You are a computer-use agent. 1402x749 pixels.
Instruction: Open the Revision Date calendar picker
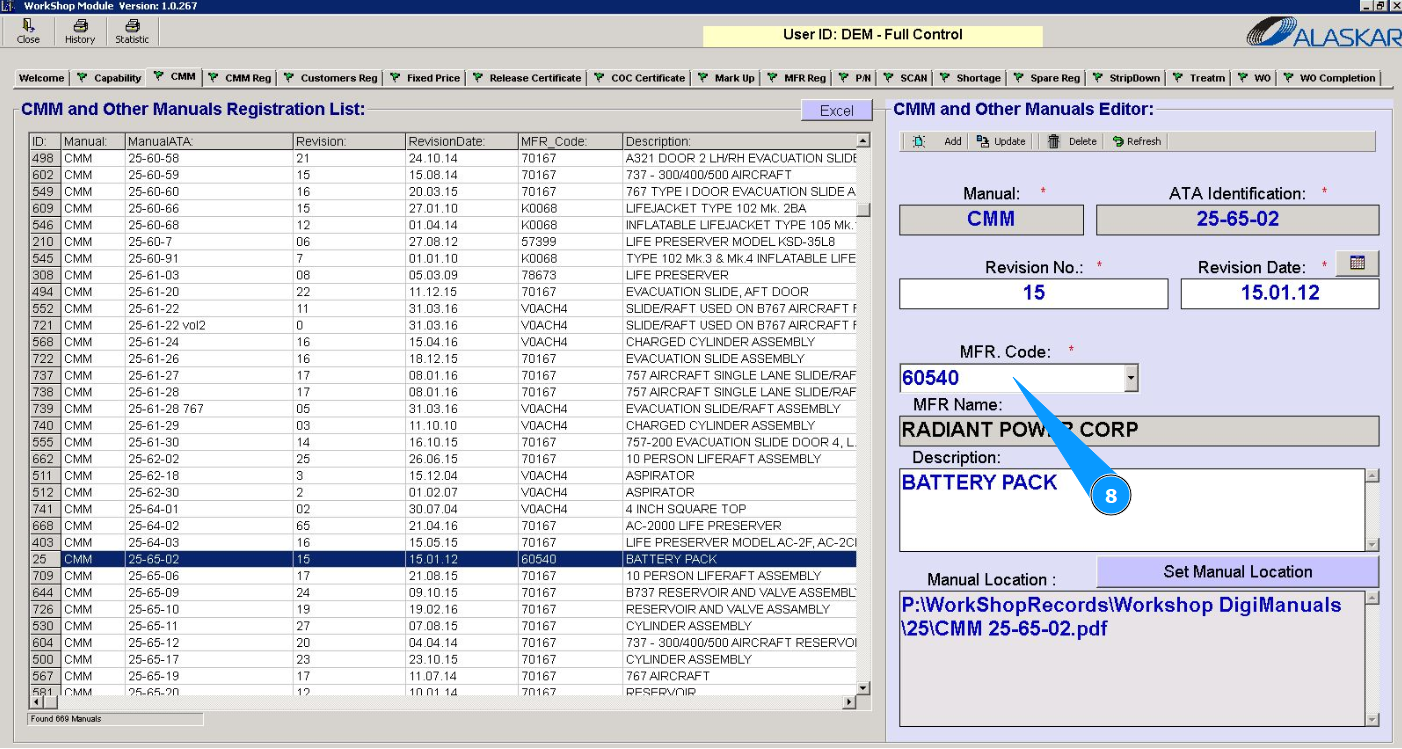(x=1357, y=263)
